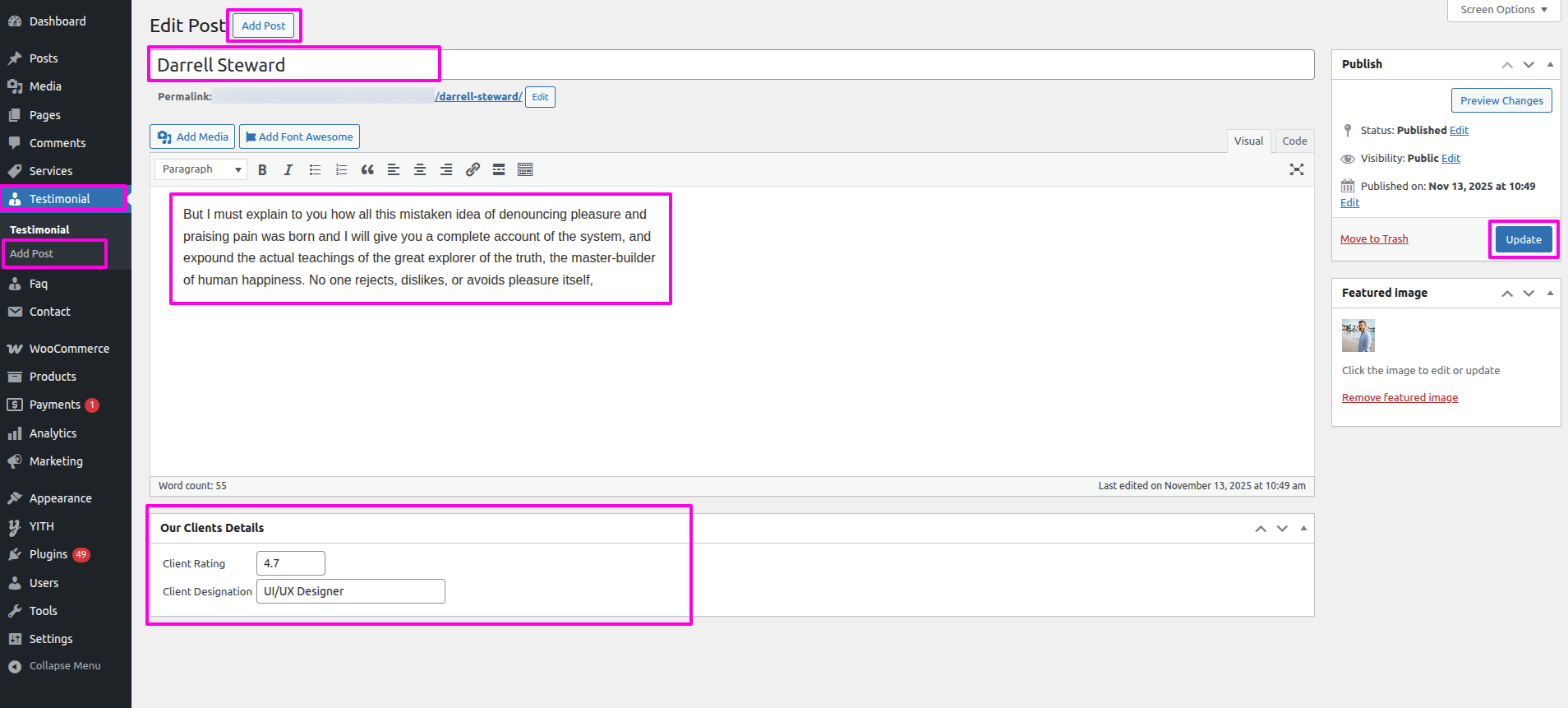Open the WooCommerce menu in sidebar
The height and width of the screenshot is (708, 1568).
pyautogui.click(x=69, y=349)
